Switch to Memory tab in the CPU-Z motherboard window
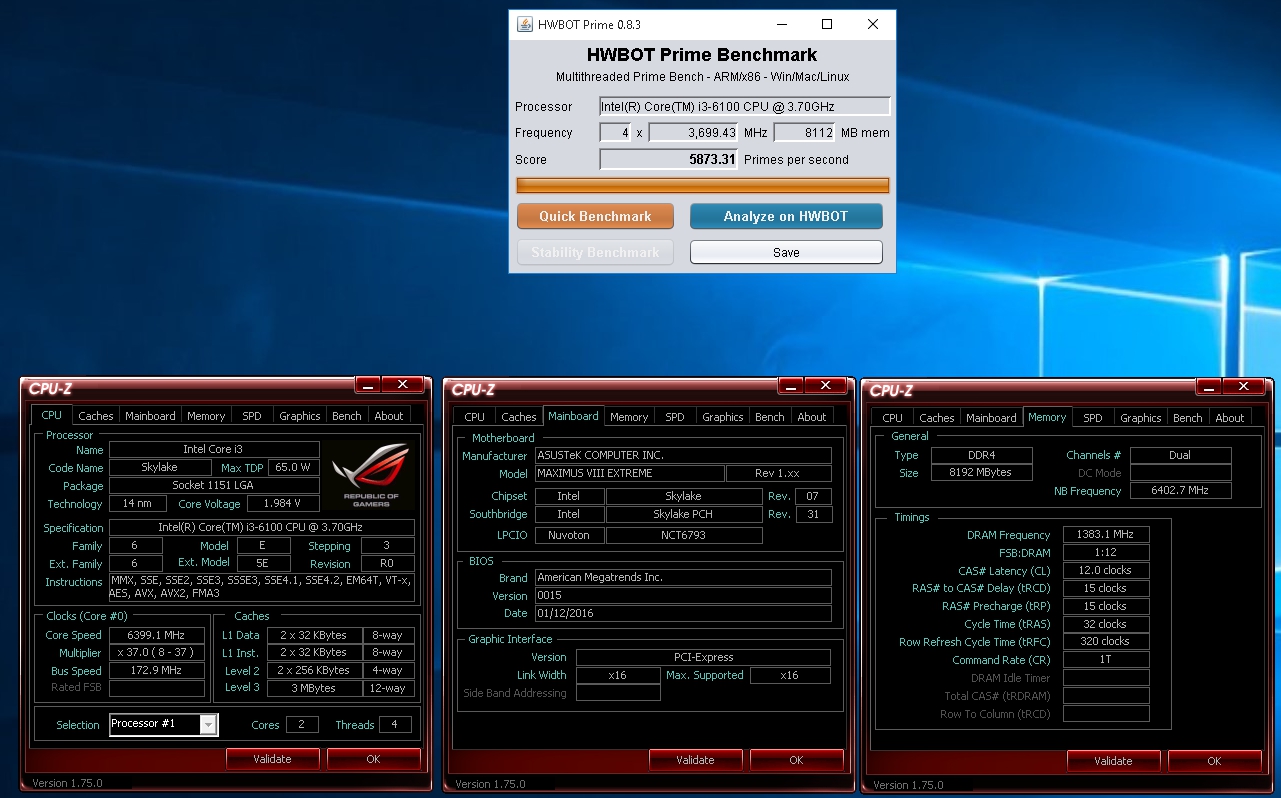1281x798 pixels. click(629, 417)
